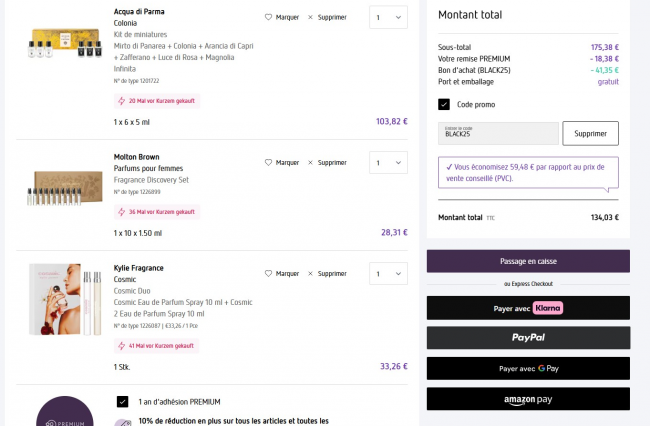Image resolution: width=650 pixels, height=426 pixels.
Task: Remove Molton Brown via X icon
Action: pos(310,162)
